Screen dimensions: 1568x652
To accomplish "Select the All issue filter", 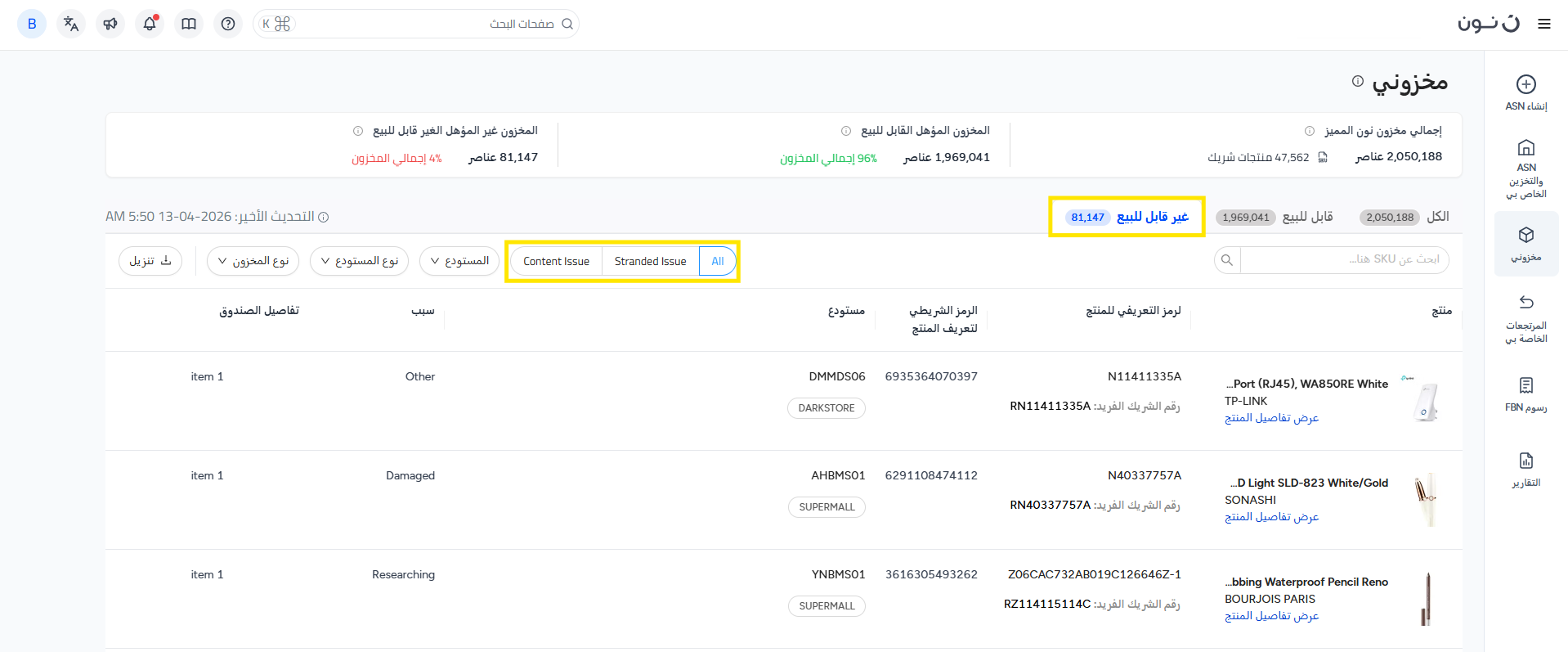I will 718,261.
